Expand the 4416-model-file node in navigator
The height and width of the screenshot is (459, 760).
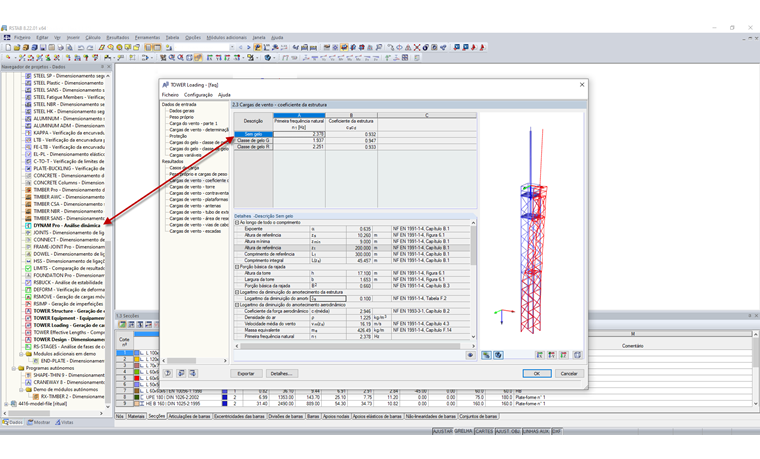click(6, 404)
